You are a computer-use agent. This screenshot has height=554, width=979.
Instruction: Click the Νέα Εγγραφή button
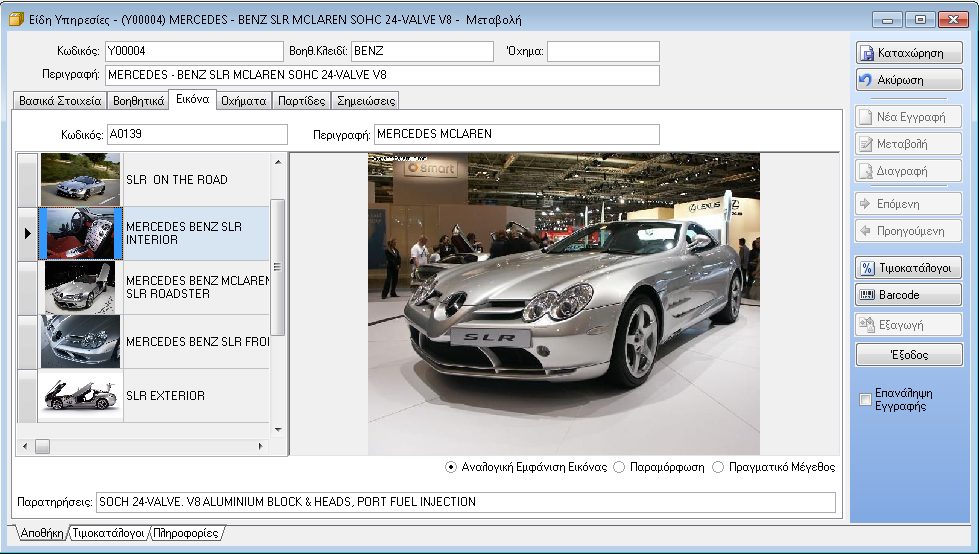(x=908, y=117)
